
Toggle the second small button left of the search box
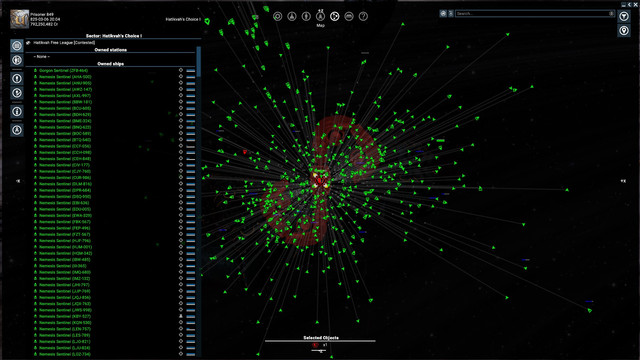click(x=451, y=13)
